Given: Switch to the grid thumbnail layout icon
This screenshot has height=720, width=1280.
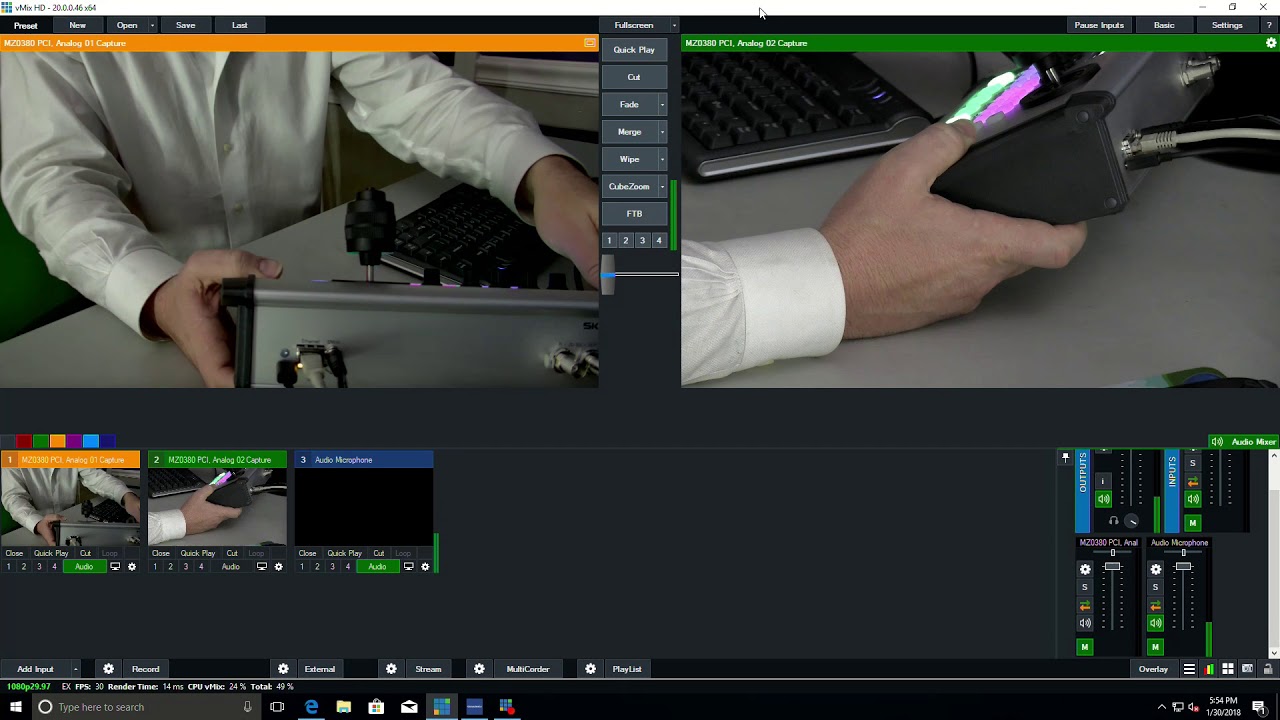Looking at the screenshot, I should pyautogui.click(x=1228, y=669).
